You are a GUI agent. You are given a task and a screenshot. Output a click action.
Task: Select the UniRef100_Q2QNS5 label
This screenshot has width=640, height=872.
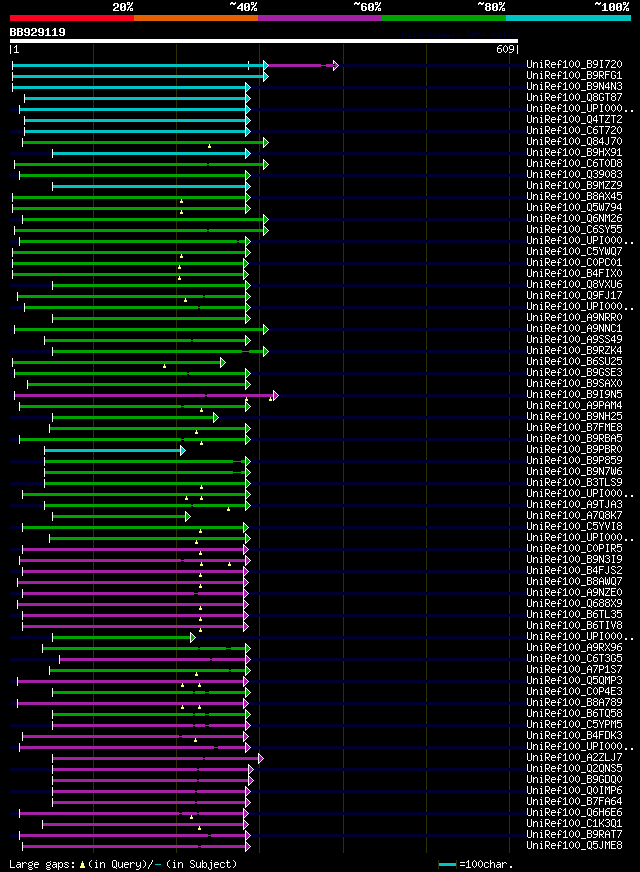574,769
